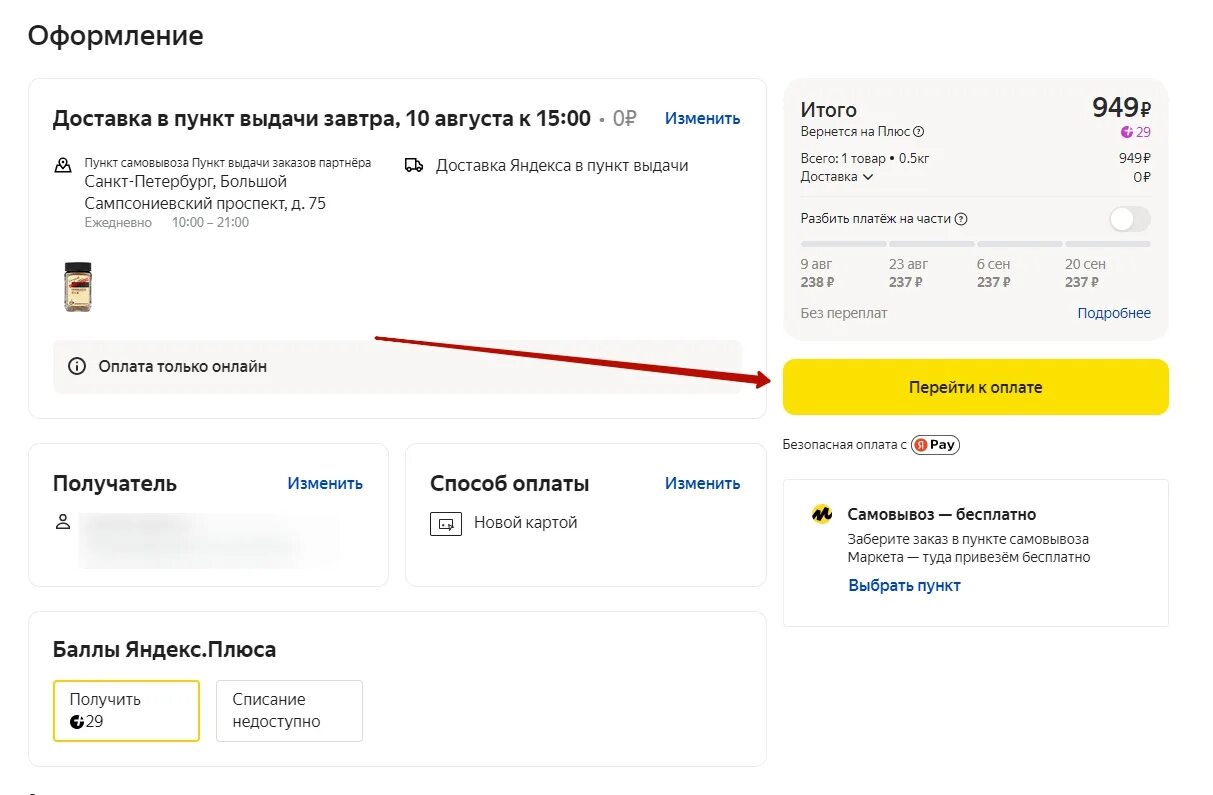Click the info icon beside online-only payment

click(x=77, y=366)
